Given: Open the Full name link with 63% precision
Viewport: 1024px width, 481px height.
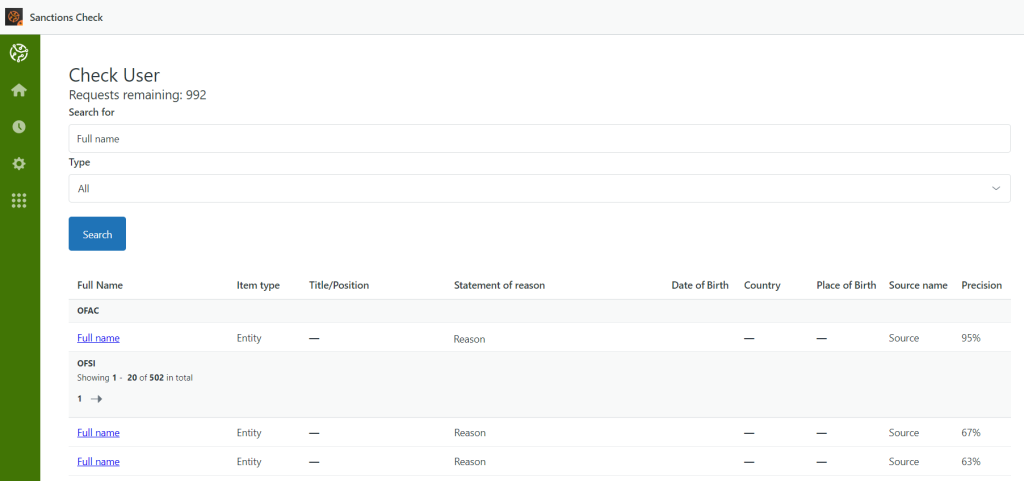Looking at the screenshot, I should (98, 462).
